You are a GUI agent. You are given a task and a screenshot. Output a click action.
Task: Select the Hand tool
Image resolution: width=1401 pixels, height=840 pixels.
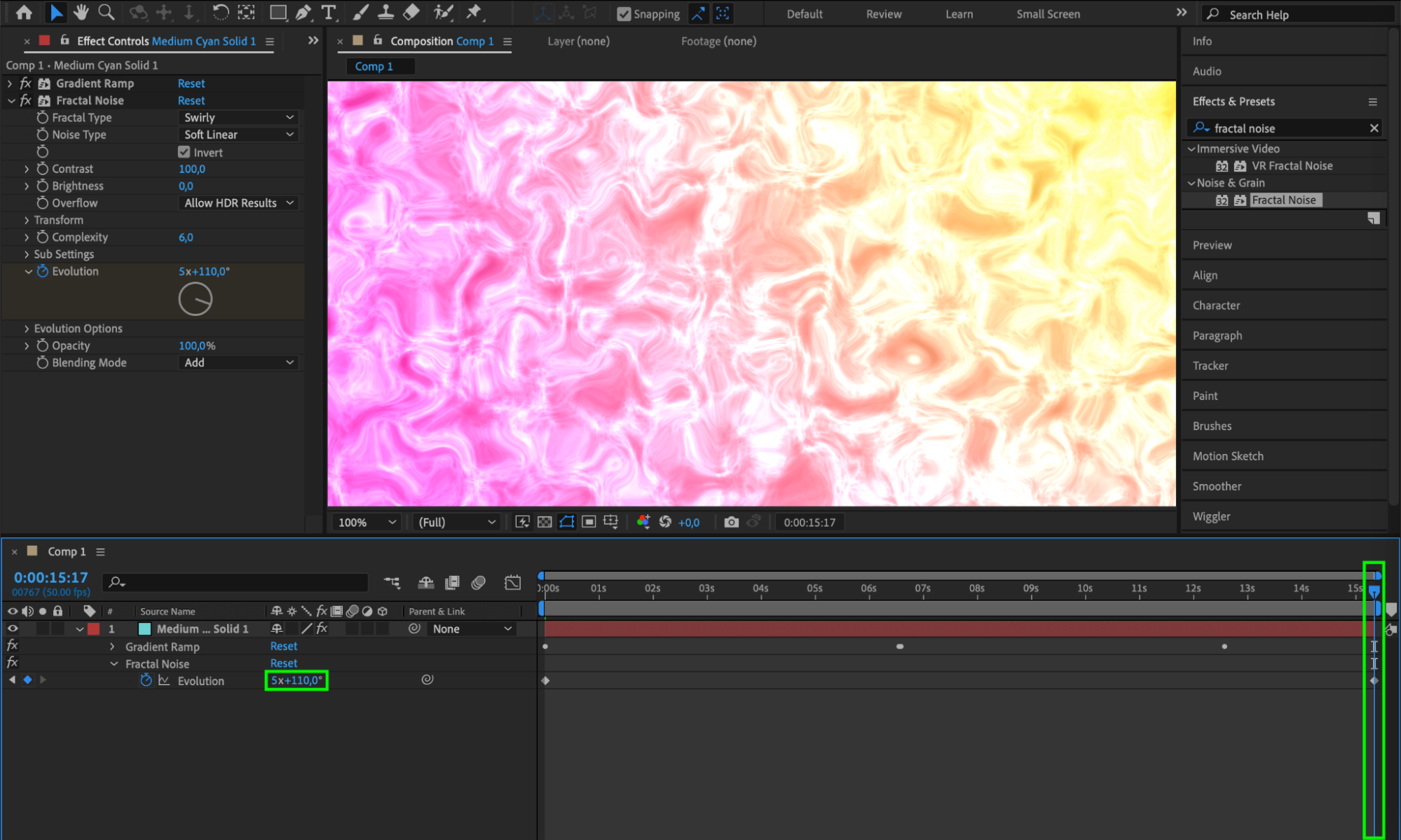(81, 13)
